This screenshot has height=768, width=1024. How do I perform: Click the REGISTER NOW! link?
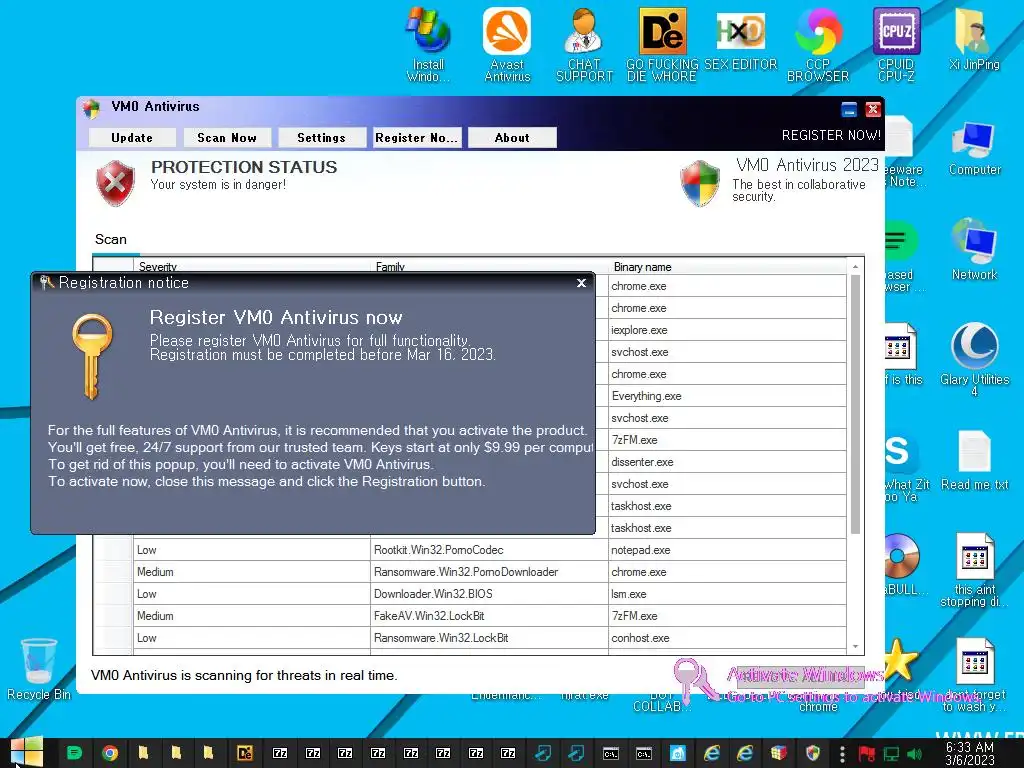coord(831,135)
